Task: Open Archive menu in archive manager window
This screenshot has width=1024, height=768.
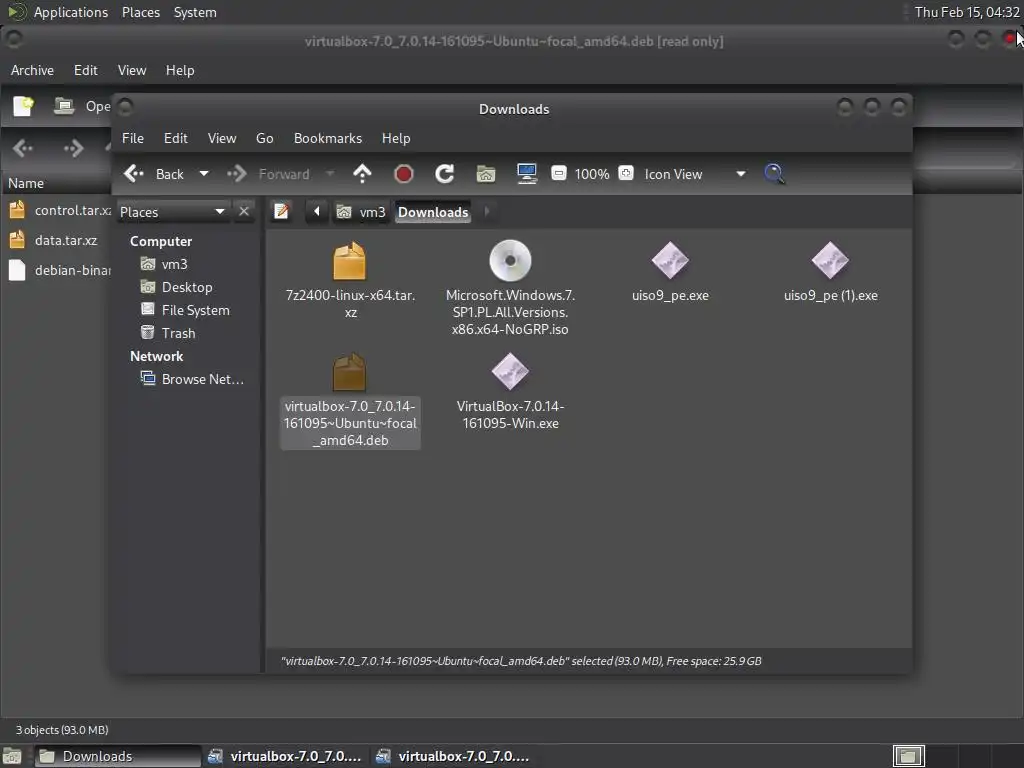Action: (32, 71)
